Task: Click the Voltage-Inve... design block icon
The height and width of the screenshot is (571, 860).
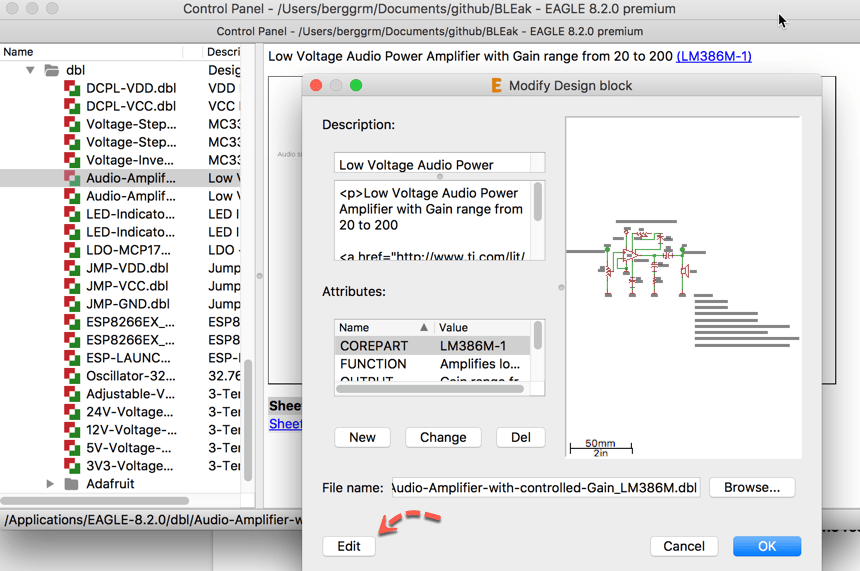Action: [72, 160]
